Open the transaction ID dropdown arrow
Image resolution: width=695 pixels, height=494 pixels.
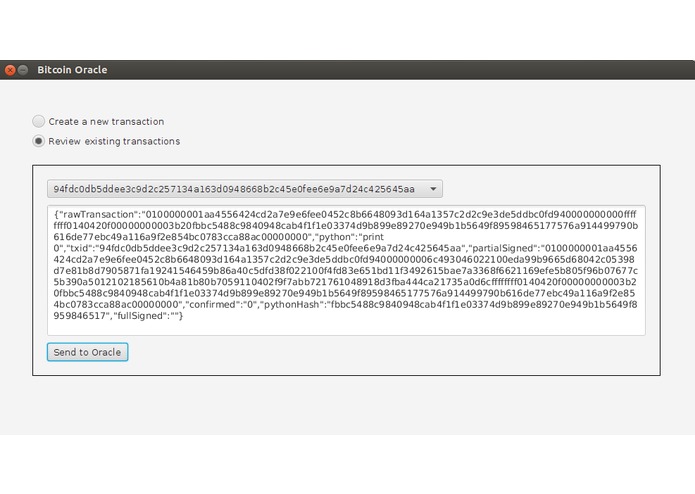point(433,189)
